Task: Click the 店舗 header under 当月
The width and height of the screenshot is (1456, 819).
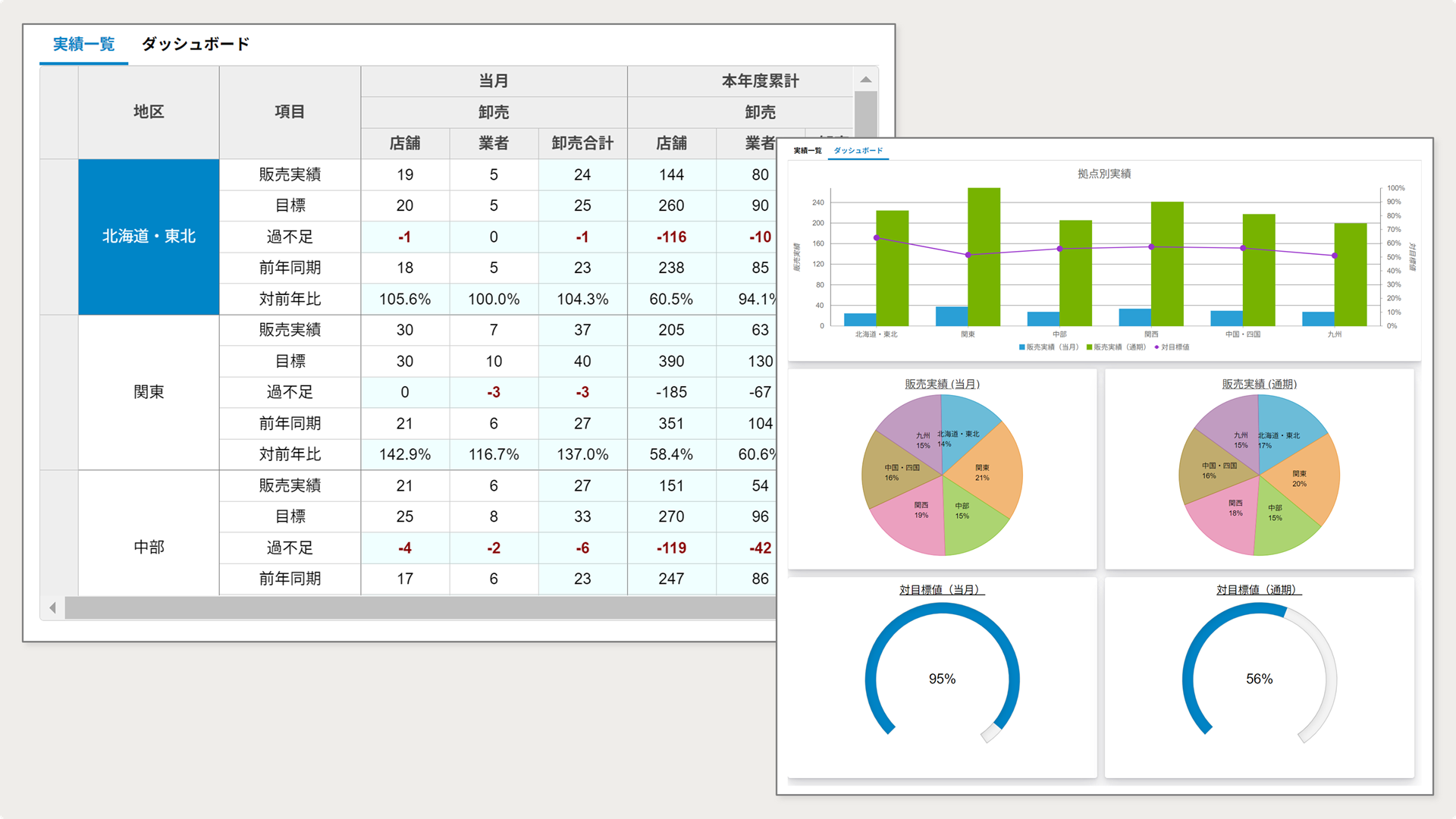Action: pyautogui.click(x=405, y=143)
